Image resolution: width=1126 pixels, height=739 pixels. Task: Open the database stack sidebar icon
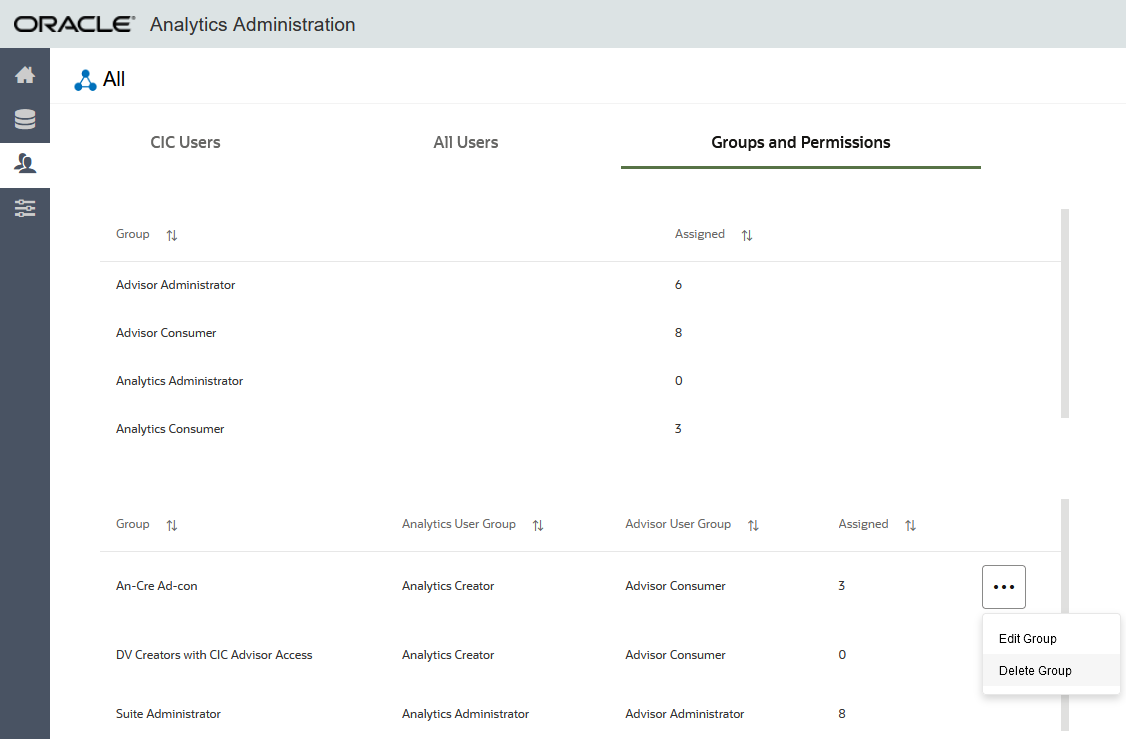25,119
